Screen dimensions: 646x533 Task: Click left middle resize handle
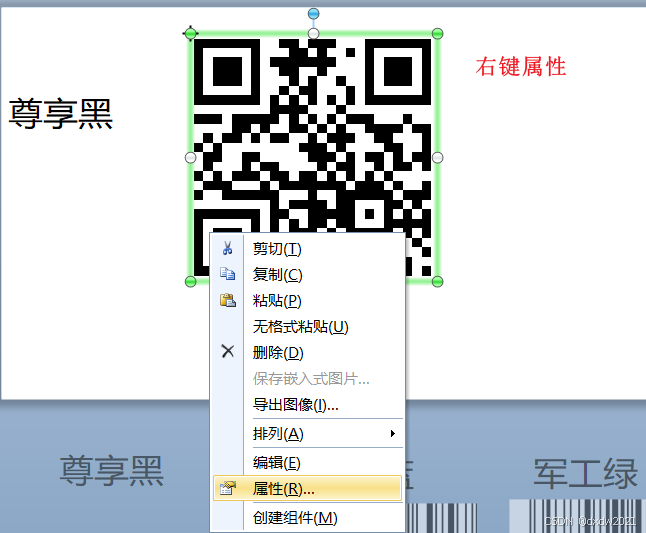point(190,157)
